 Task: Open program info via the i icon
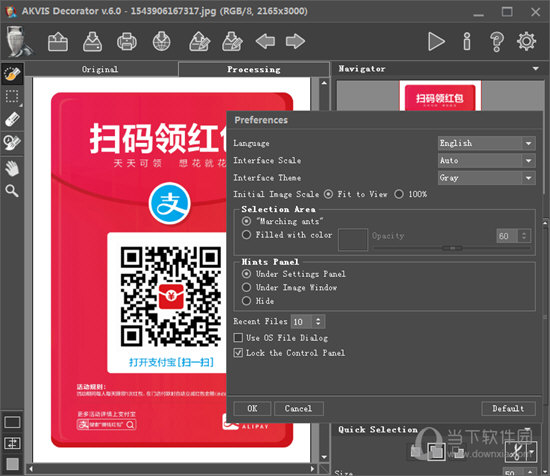[467, 42]
